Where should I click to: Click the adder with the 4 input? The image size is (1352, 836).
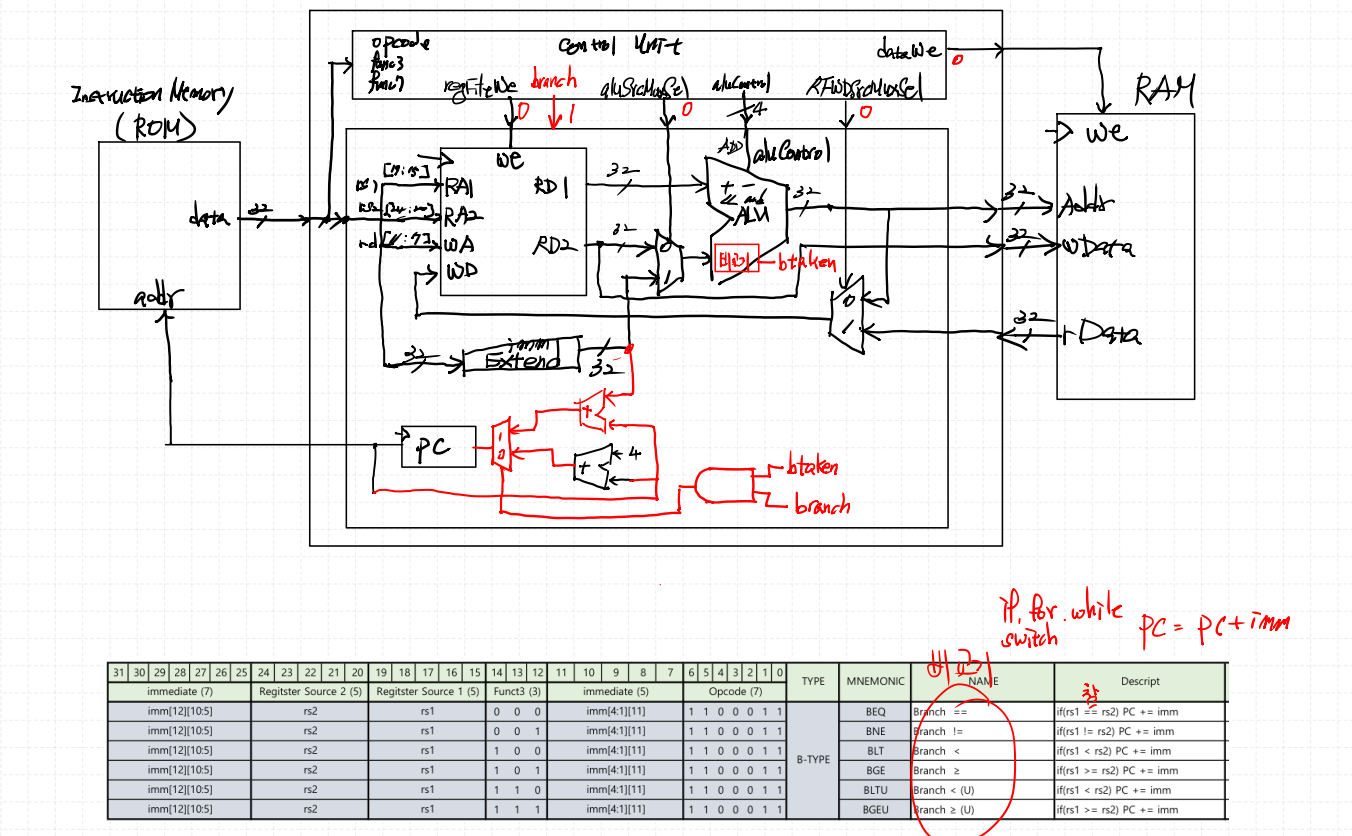tap(592, 467)
